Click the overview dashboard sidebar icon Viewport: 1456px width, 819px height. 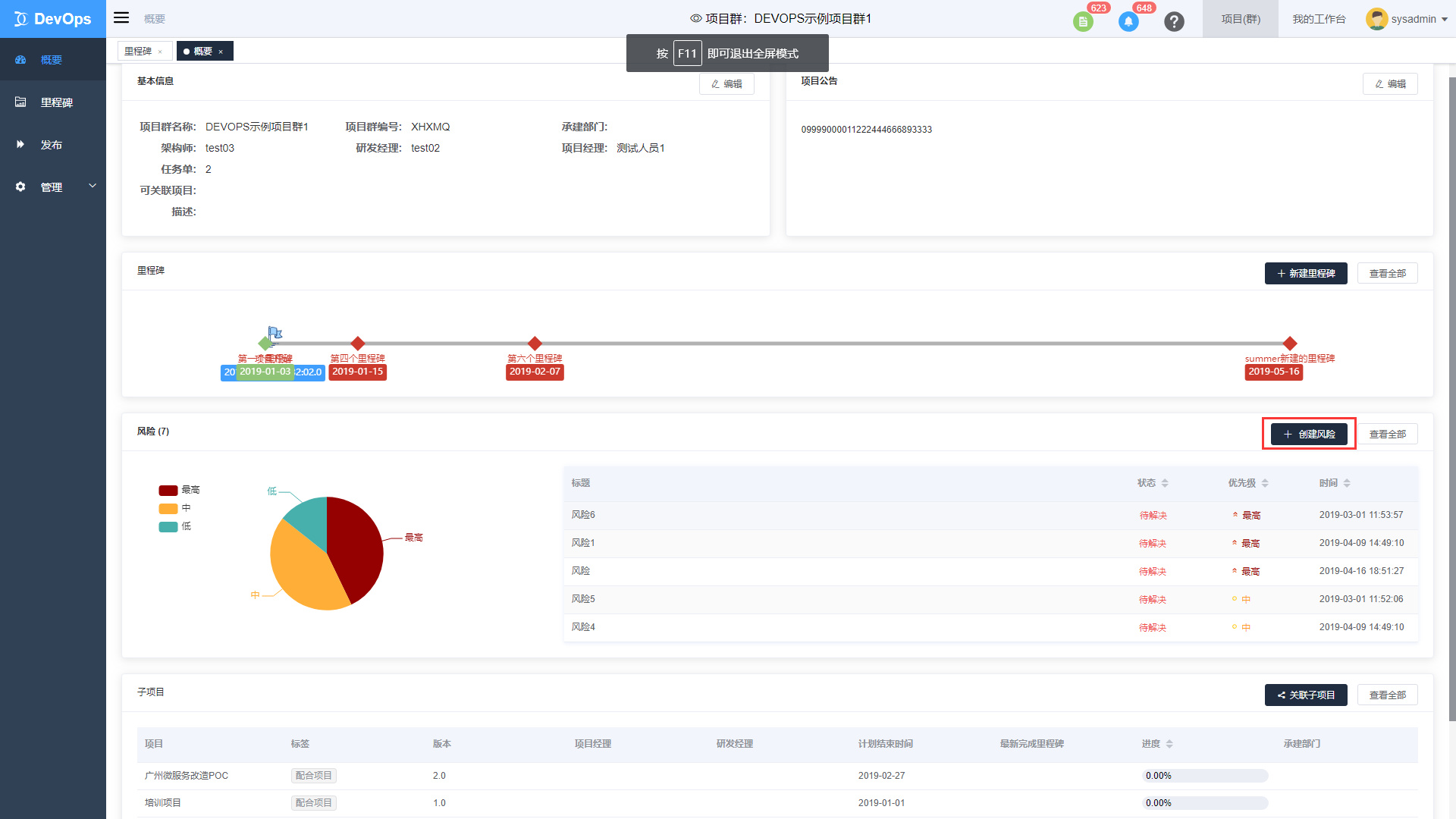(x=20, y=59)
